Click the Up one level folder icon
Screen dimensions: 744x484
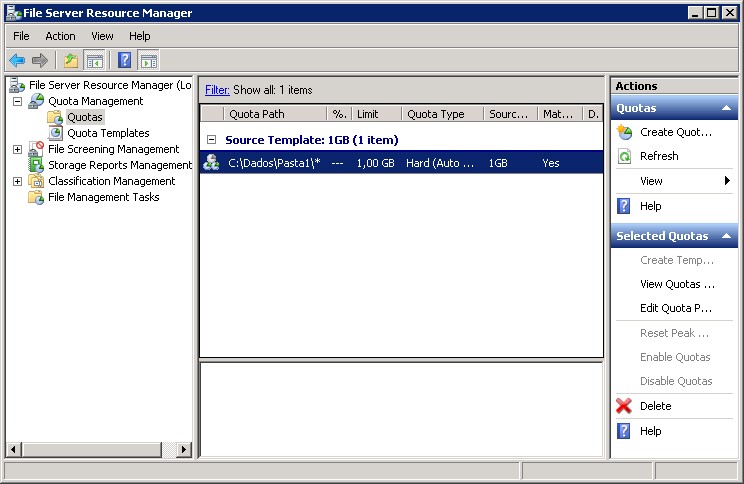pyautogui.click(x=70, y=61)
